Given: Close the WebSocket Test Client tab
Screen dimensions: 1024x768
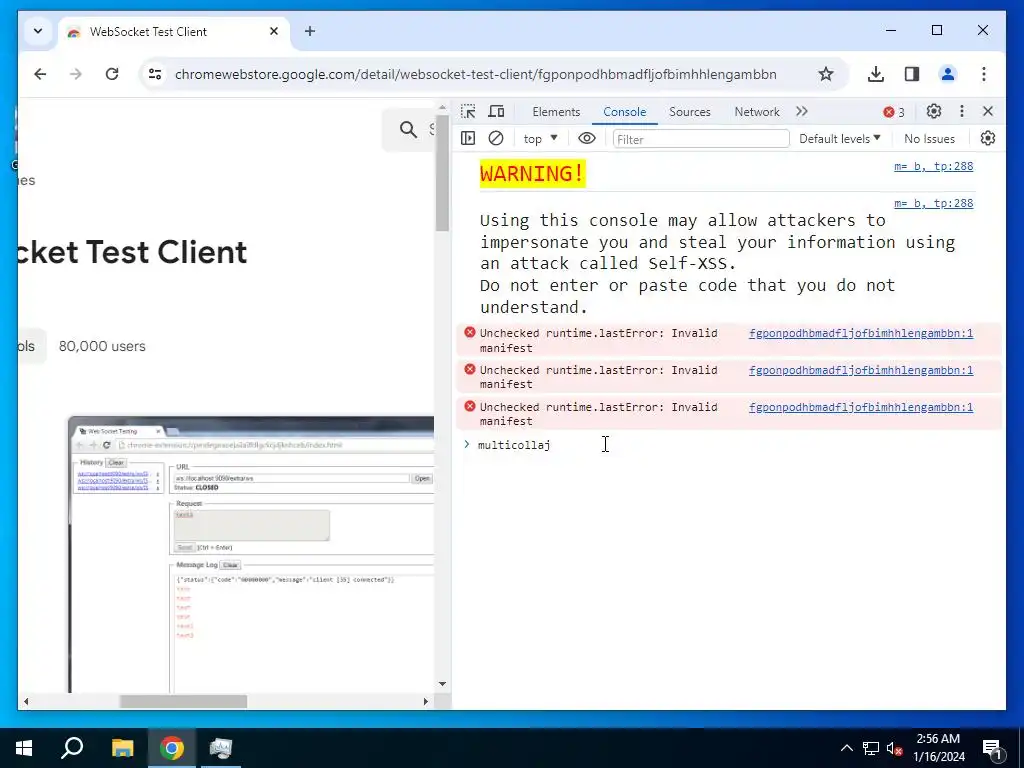Looking at the screenshot, I should [x=274, y=31].
